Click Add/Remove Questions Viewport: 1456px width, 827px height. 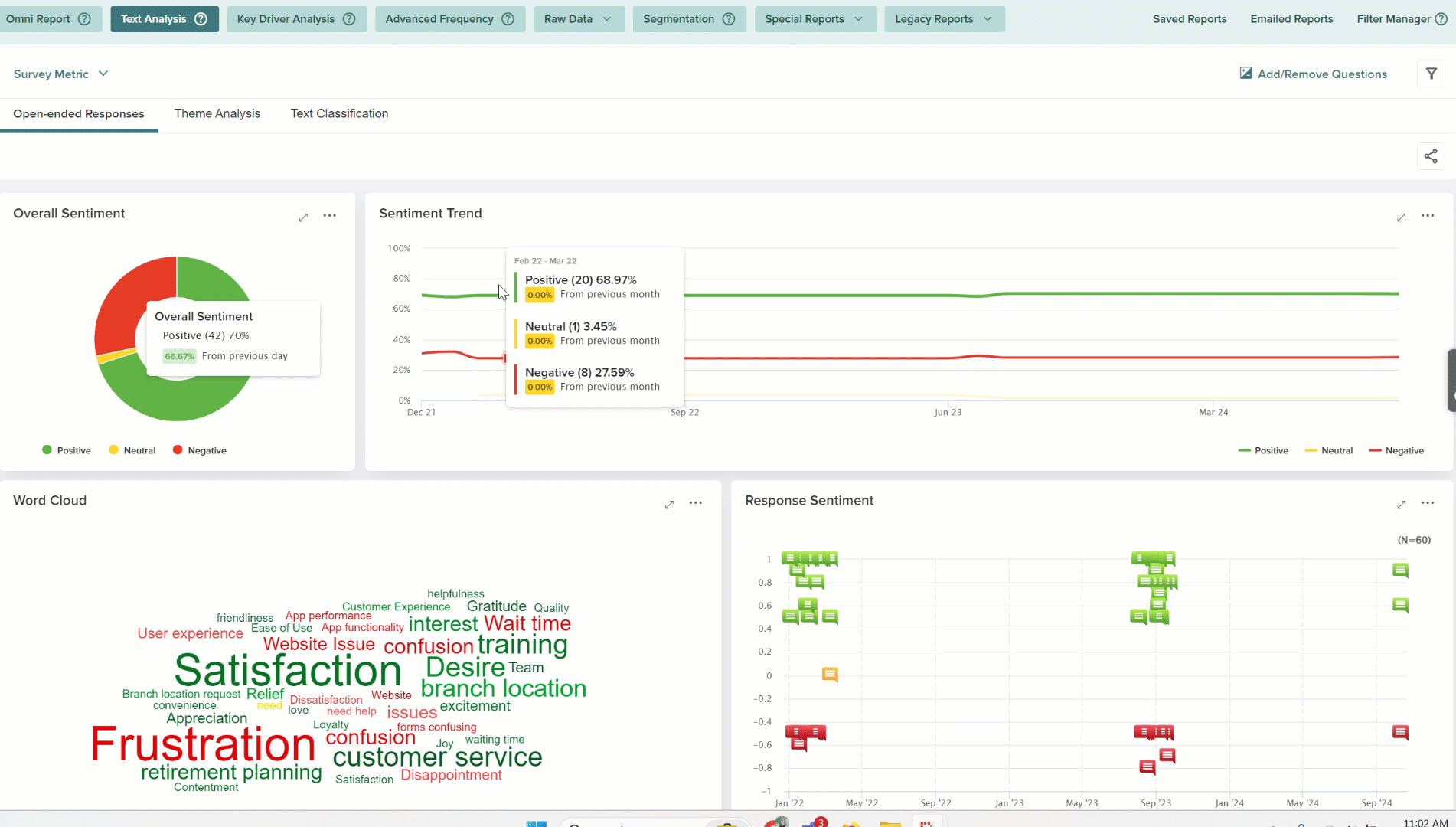pyautogui.click(x=1313, y=74)
